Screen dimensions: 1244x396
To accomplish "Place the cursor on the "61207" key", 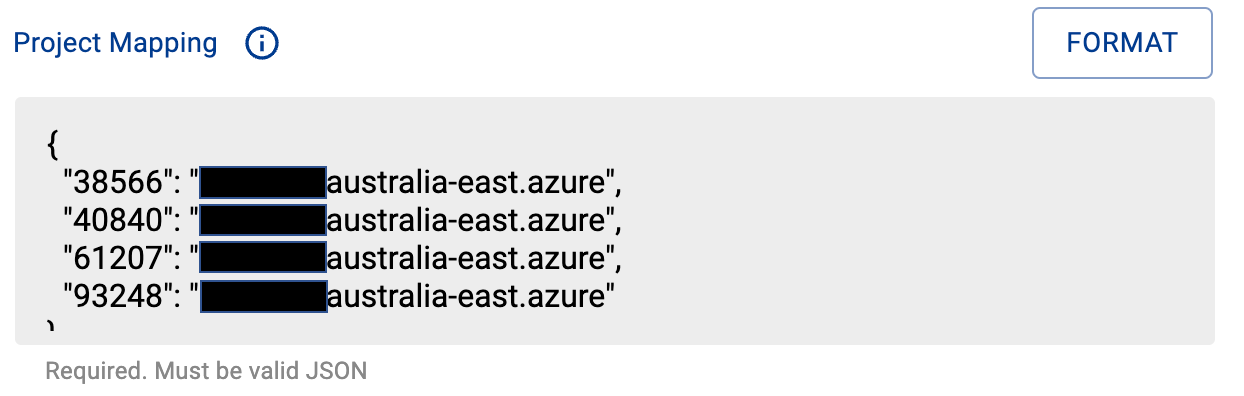I will pos(114,259).
